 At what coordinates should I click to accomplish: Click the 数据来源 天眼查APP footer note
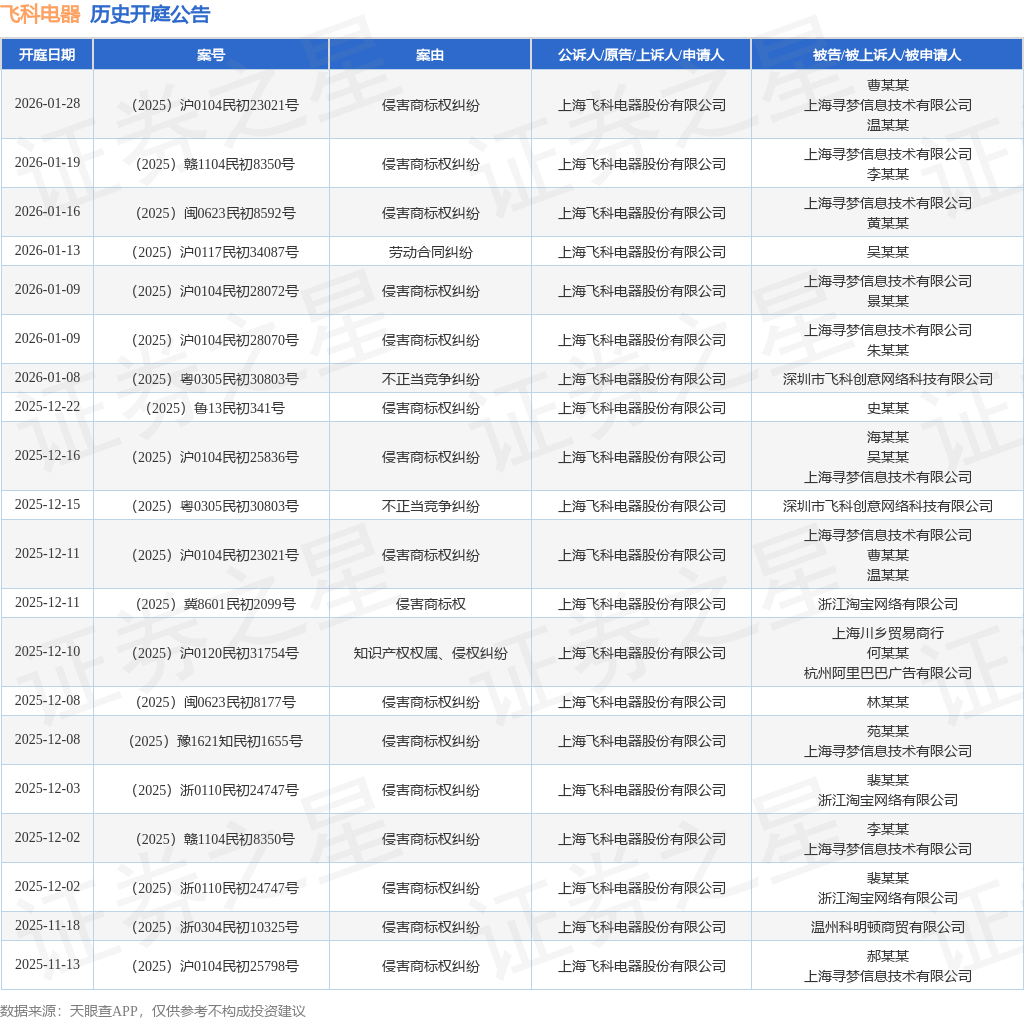coord(153,1011)
